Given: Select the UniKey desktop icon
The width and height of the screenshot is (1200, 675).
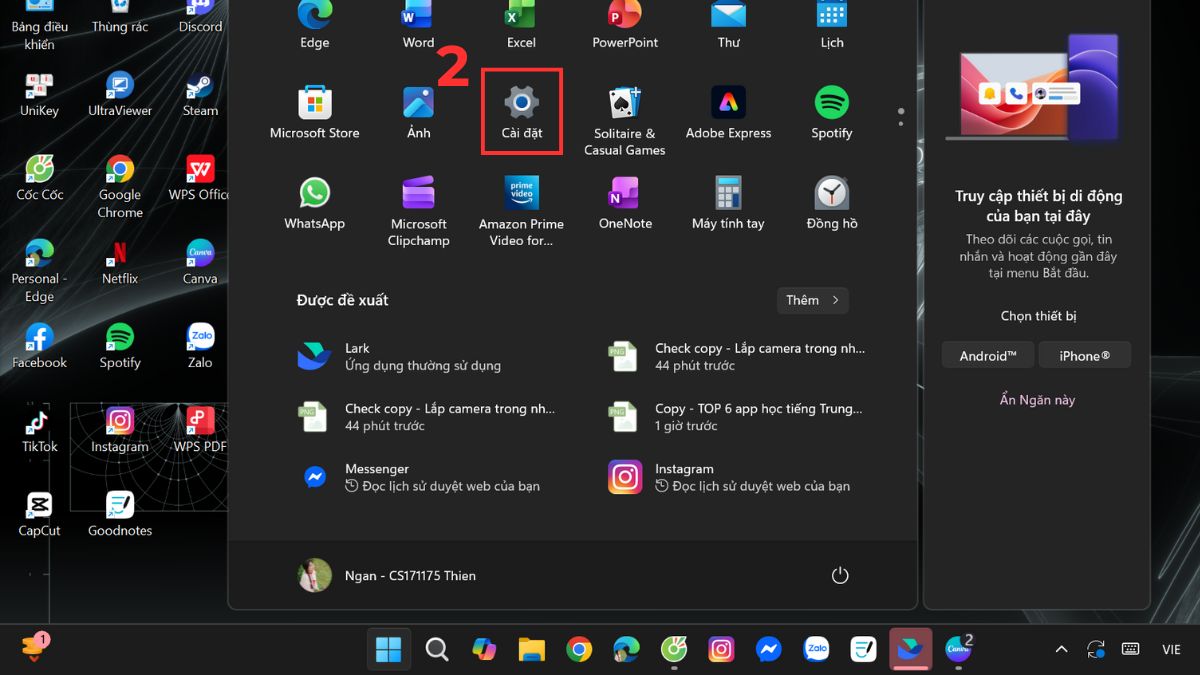Looking at the screenshot, I should coord(39,95).
